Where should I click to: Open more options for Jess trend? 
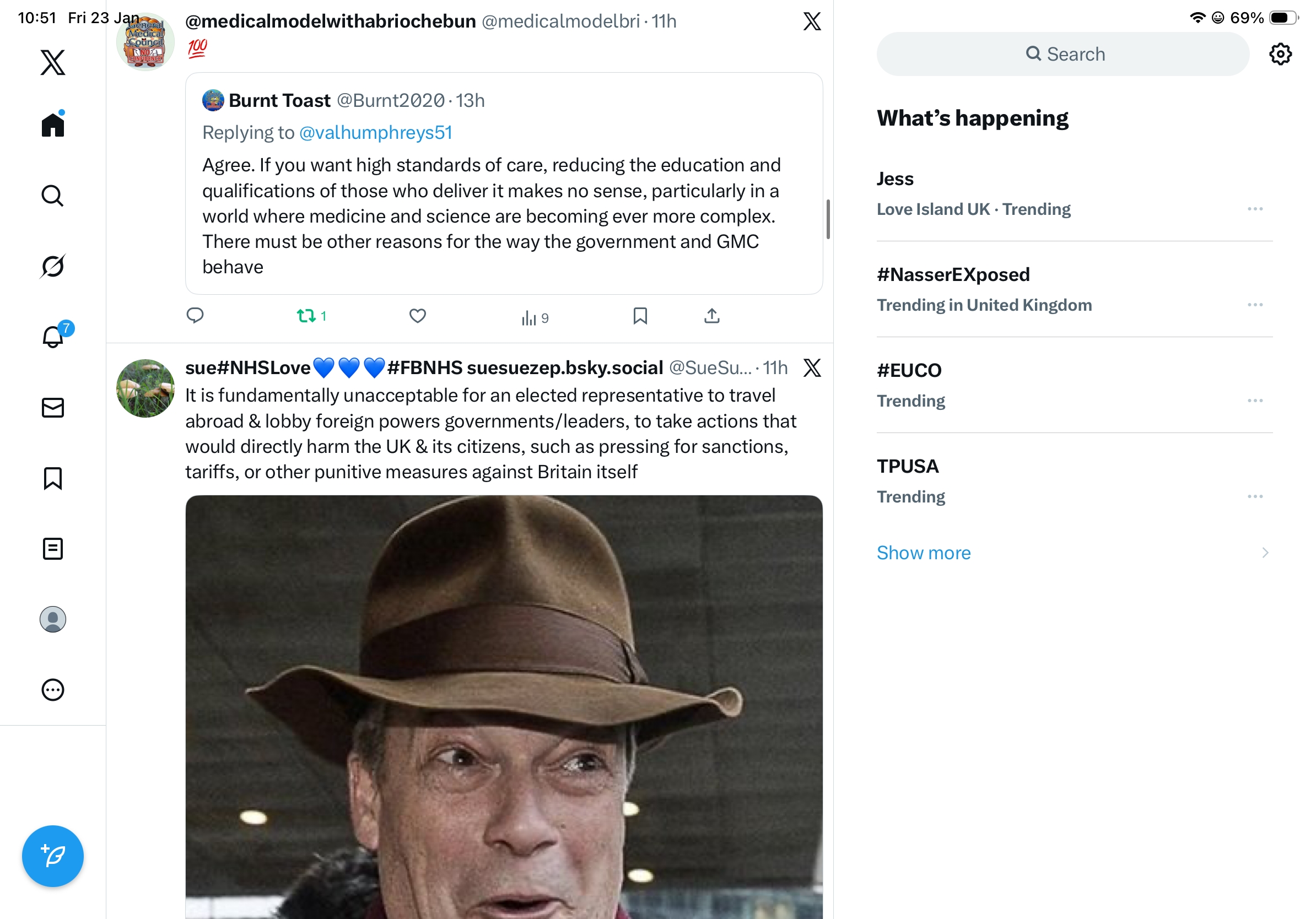click(x=1254, y=209)
